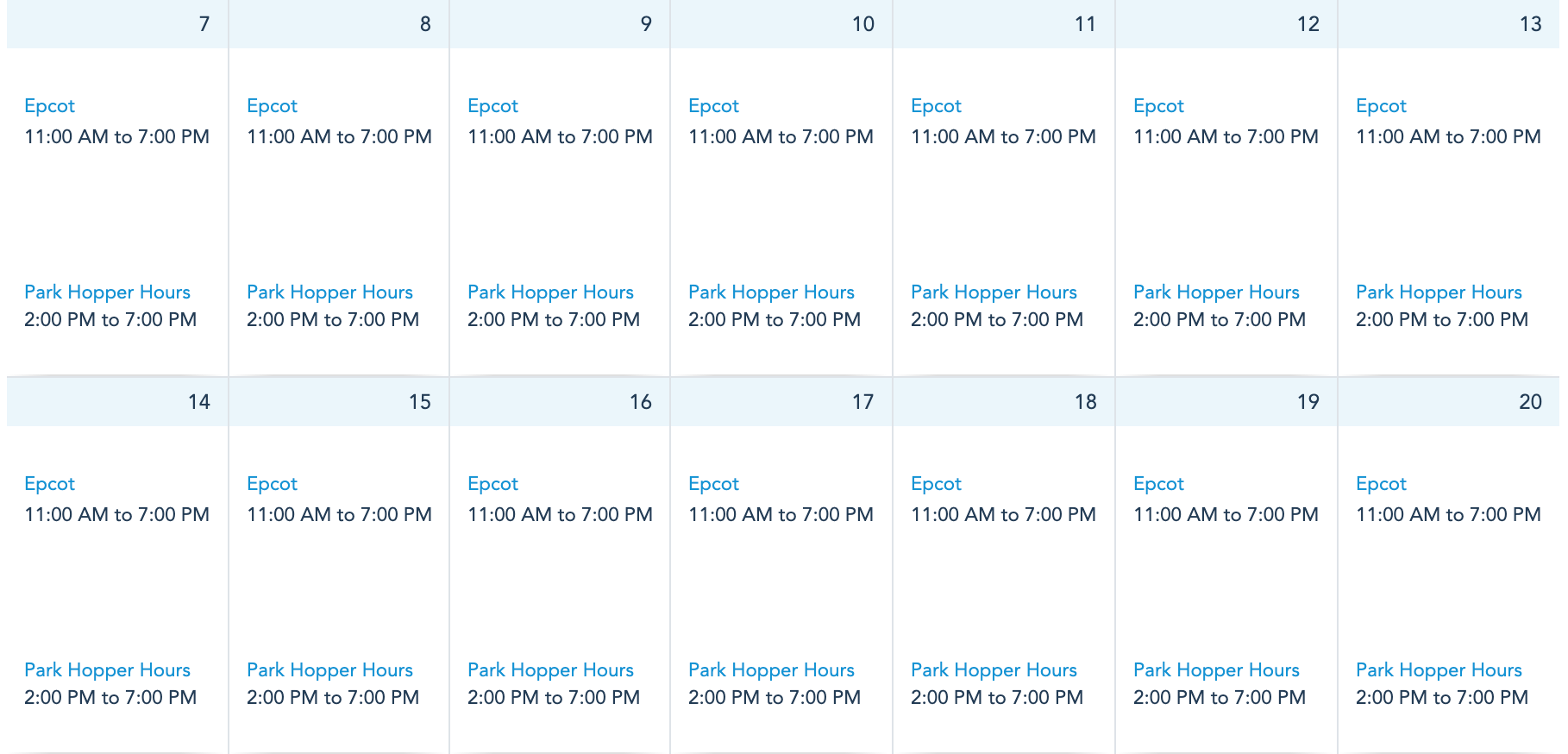
Task: Open the Epcot link on day 20
Action: [x=1381, y=484]
